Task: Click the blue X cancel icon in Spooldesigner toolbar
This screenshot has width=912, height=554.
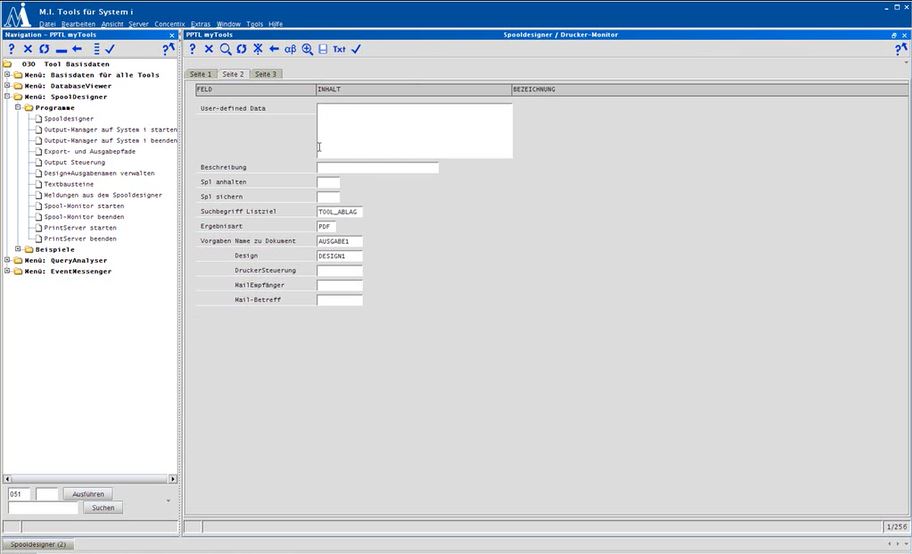Action: (209, 49)
